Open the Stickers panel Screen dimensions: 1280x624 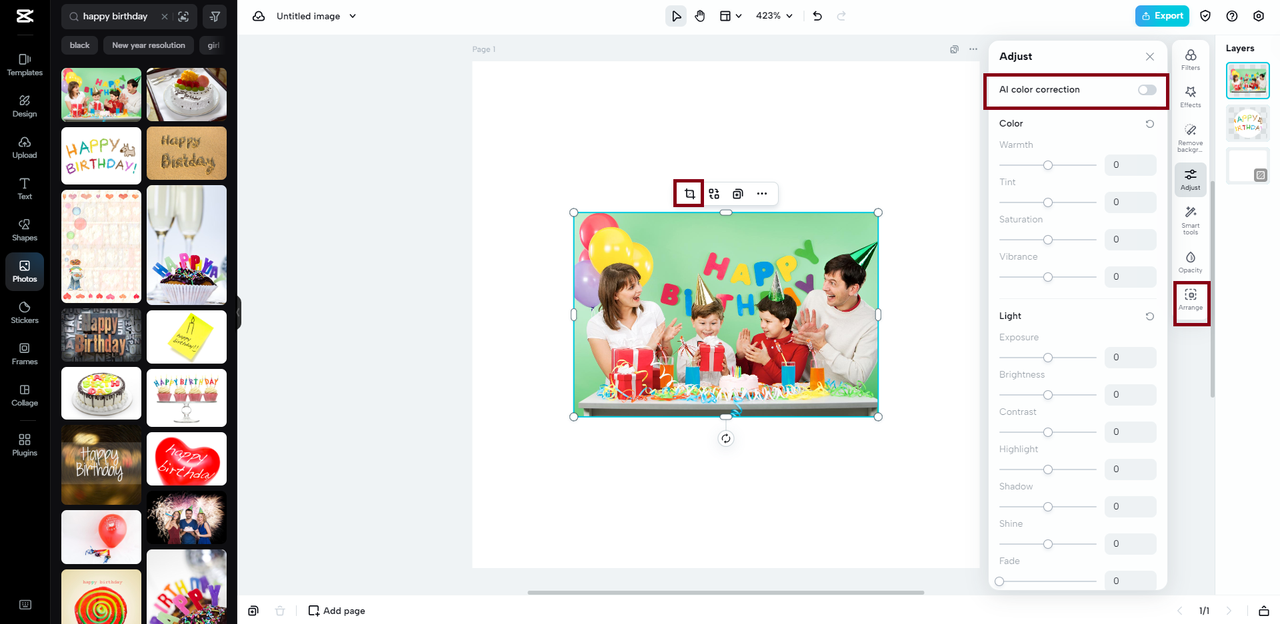[24, 313]
